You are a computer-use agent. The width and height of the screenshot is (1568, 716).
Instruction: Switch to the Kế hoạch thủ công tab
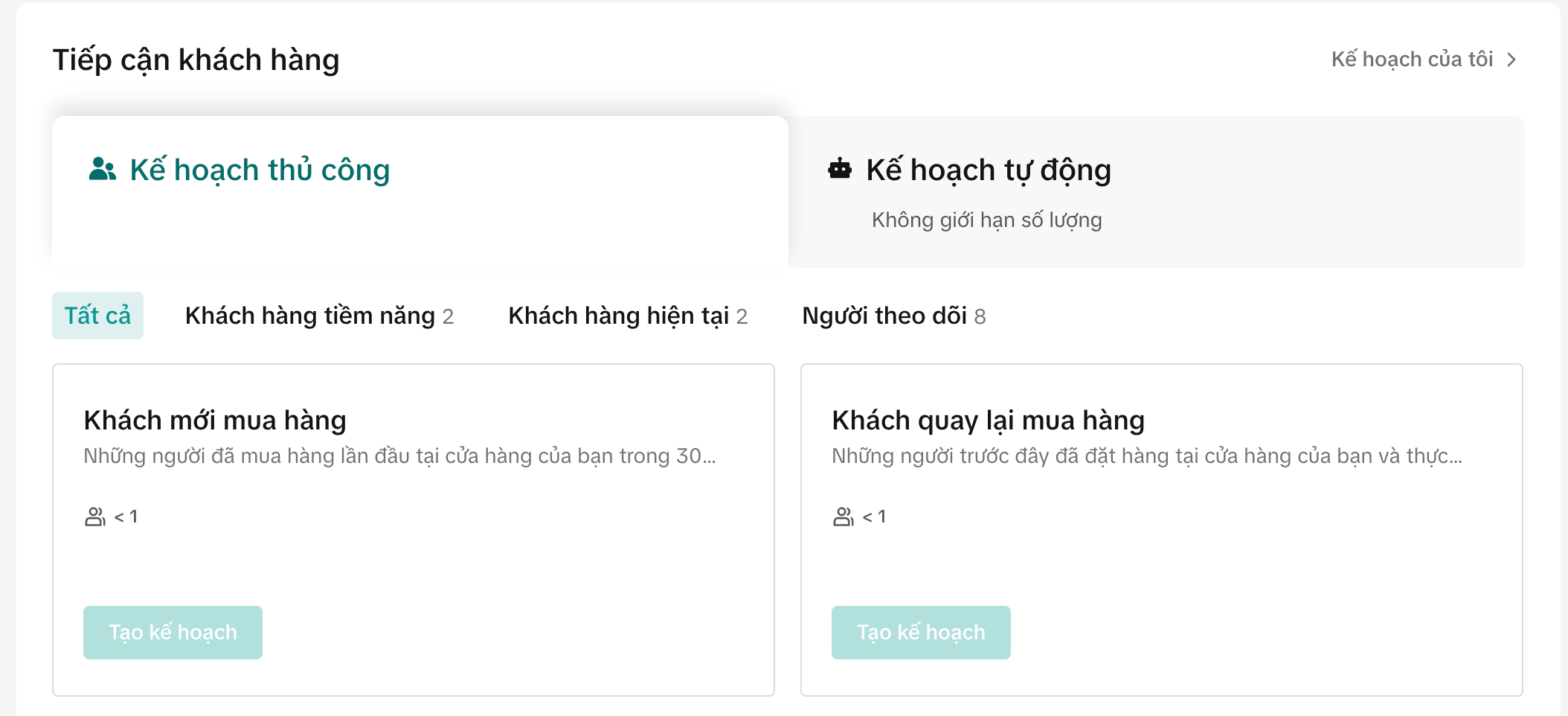click(259, 170)
